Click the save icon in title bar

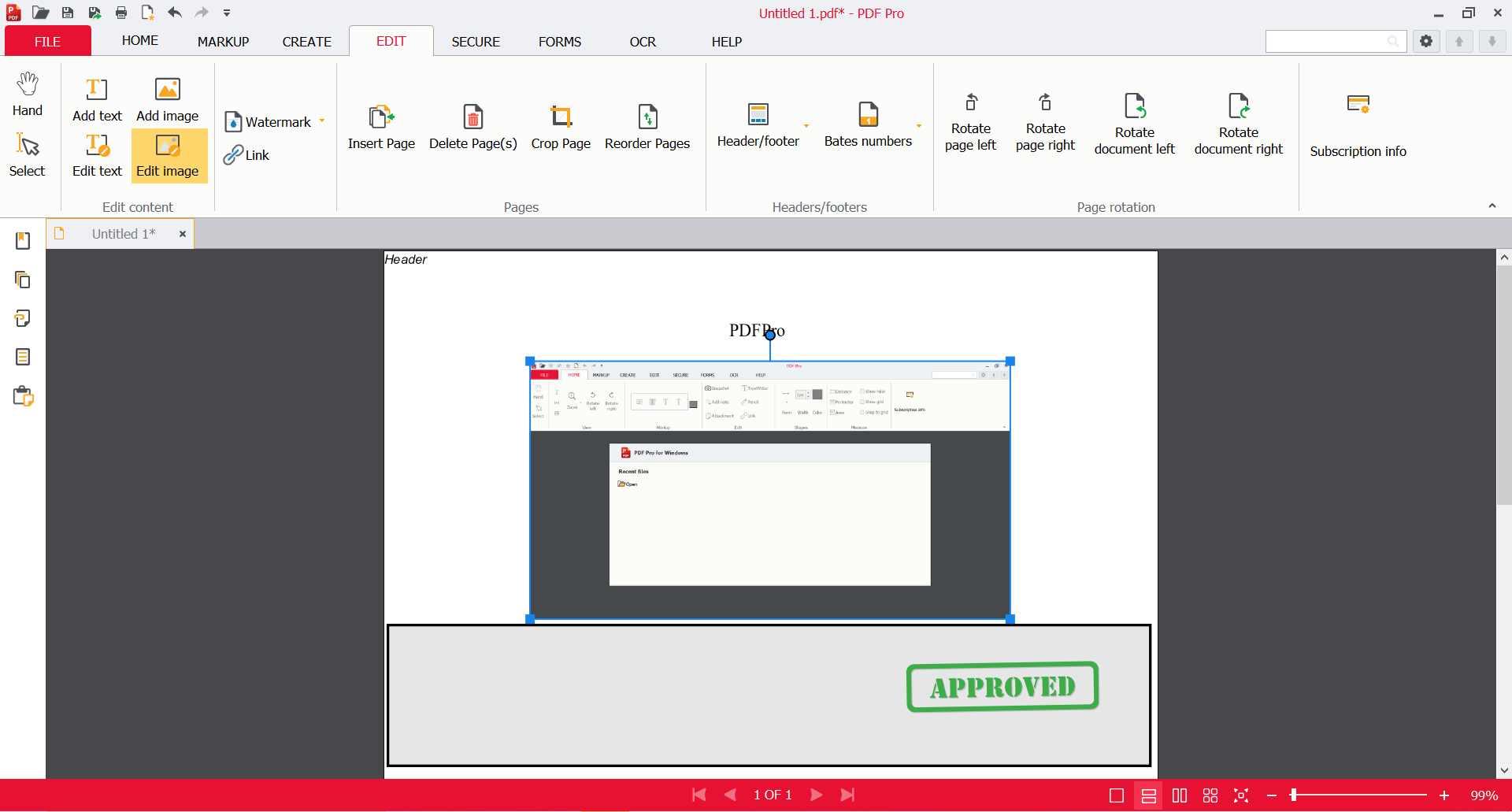click(68, 13)
